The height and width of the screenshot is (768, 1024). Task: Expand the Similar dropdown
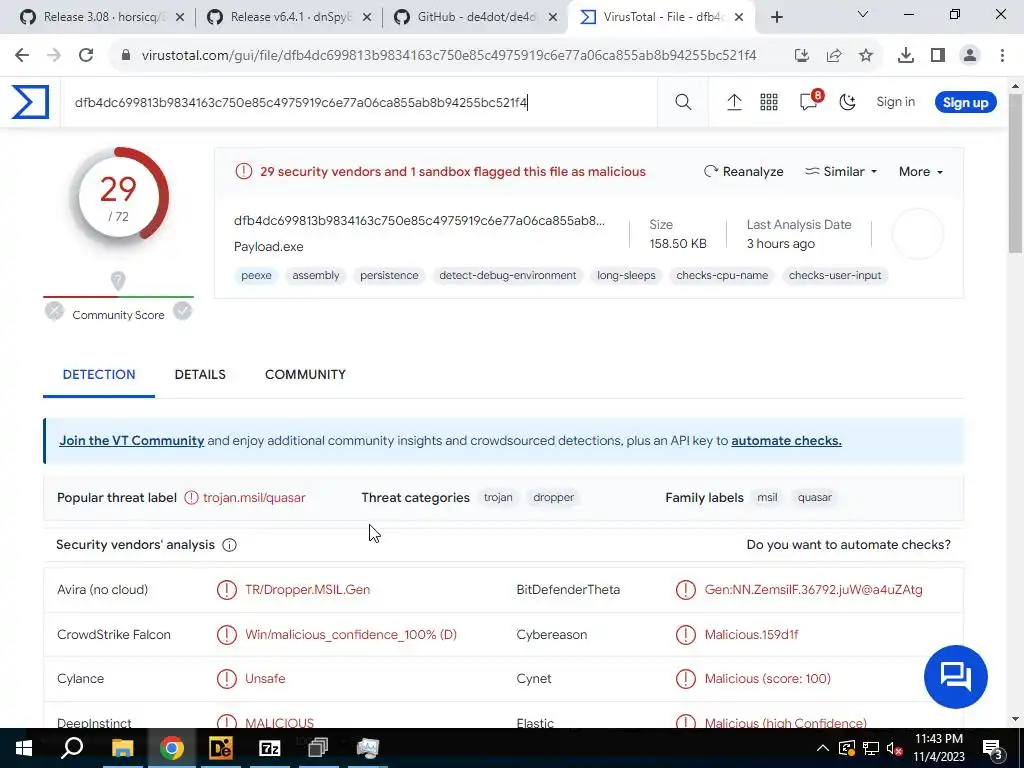840,172
